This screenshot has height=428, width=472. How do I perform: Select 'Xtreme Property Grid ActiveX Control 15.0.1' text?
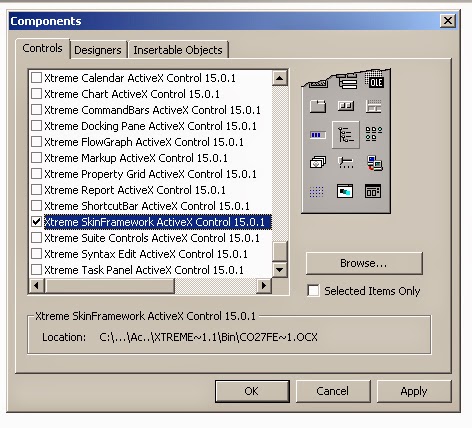[x=150, y=174]
